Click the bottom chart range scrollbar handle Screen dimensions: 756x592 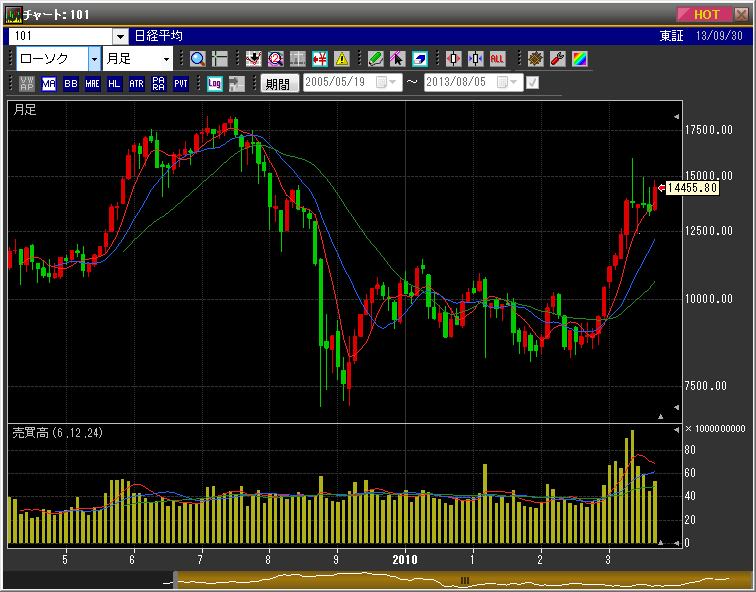point(464,580)
